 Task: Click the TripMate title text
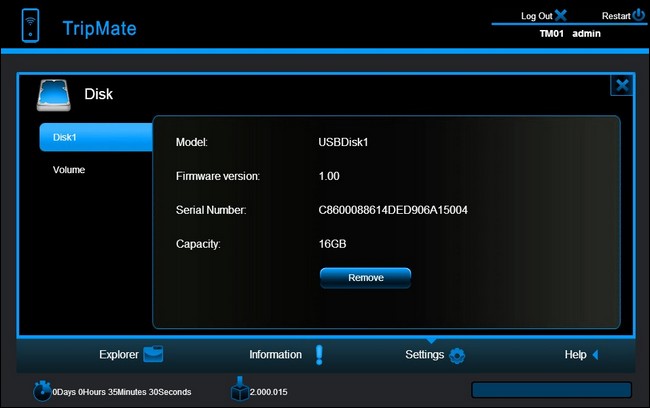click(99, 28)
